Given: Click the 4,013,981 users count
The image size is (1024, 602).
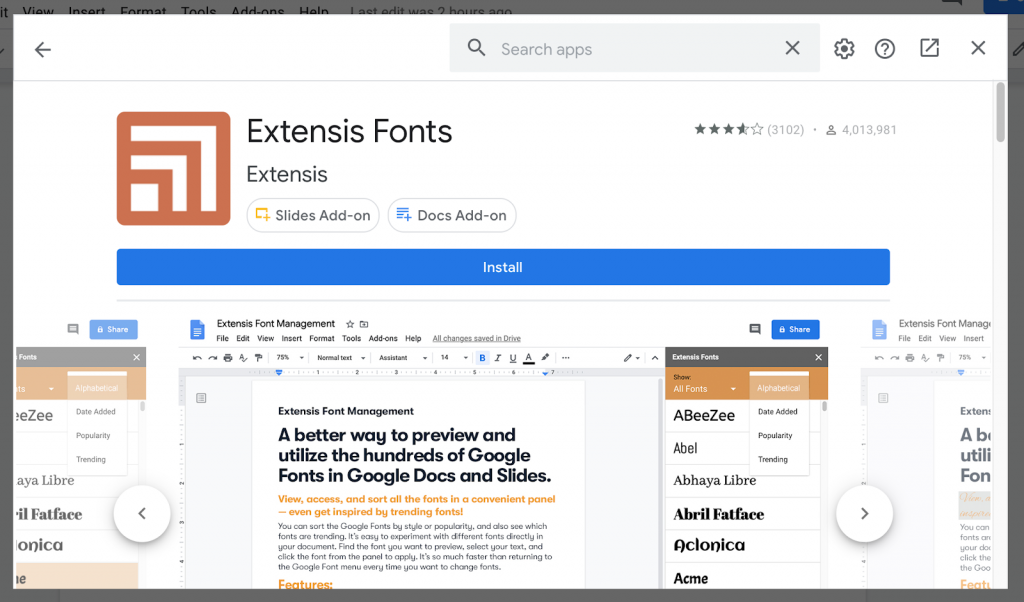Looking at the screenshot, I should 869,130.
